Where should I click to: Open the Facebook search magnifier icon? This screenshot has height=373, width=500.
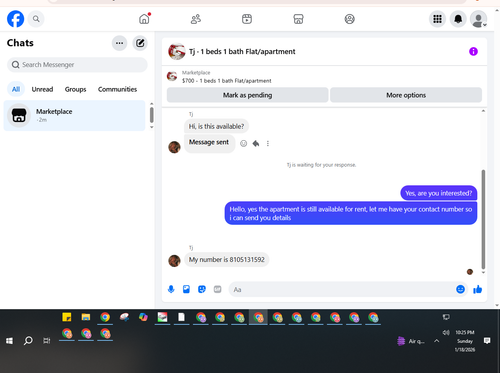coord(36,19)
